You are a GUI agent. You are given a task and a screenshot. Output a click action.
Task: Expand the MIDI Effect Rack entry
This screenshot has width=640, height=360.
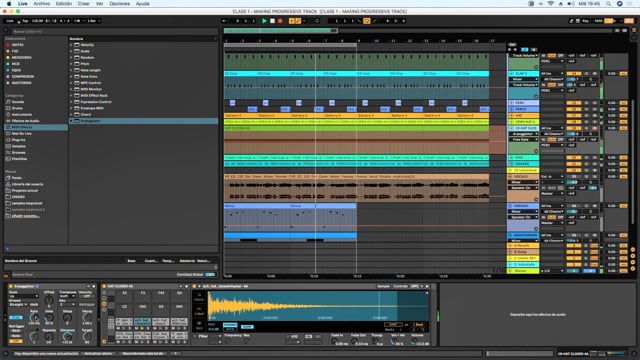[71, 96]
